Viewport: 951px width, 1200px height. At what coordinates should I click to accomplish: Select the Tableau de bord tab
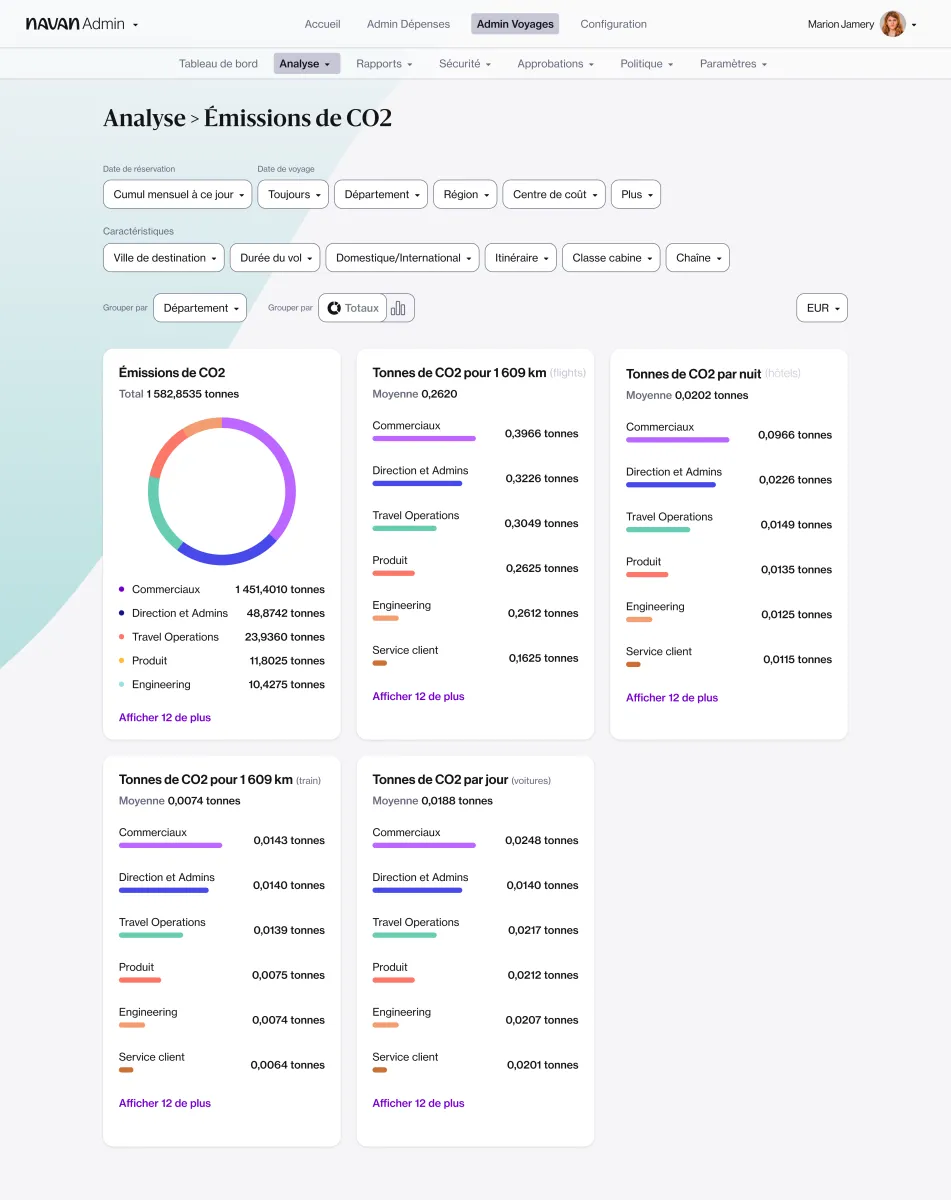218,63
